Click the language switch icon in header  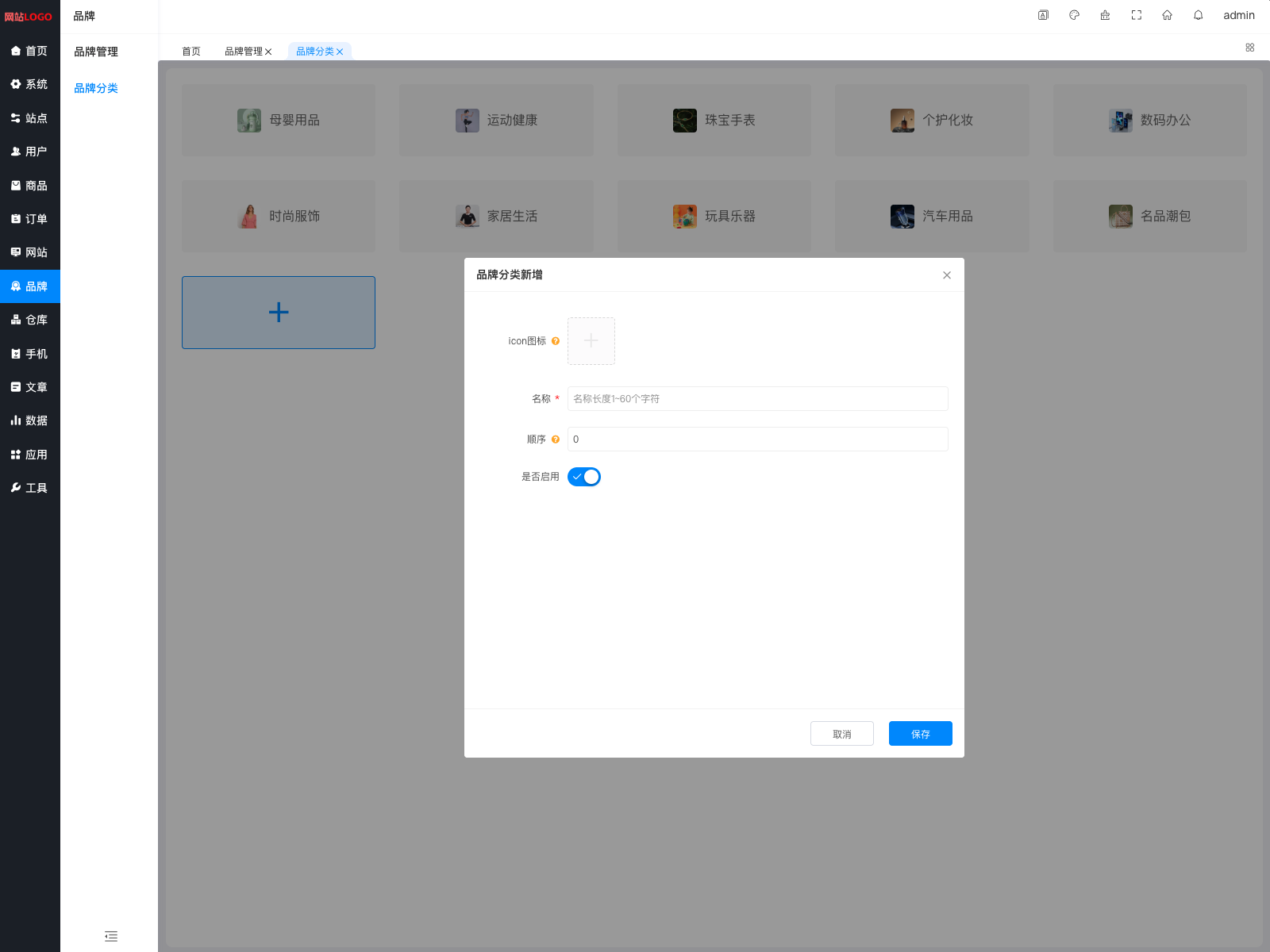pyautogui.click(x=1043, y=15)
